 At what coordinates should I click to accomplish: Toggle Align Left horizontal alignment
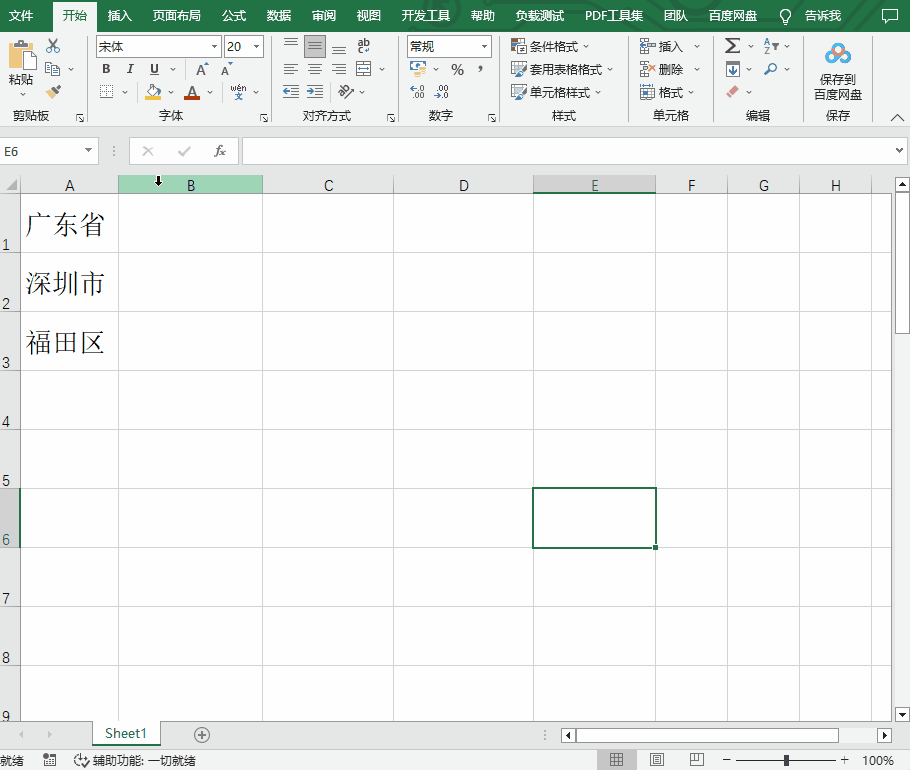pos(291,69)
